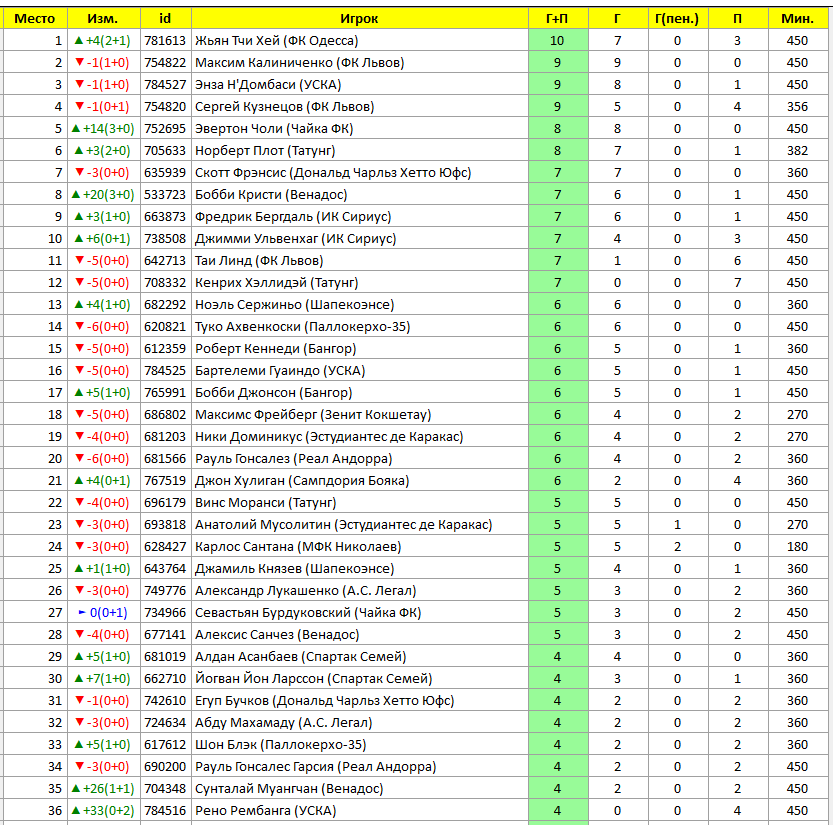Screen dimensions: 833x825
Task: Click the Изм. column header
Action: (x=104, y=19)
